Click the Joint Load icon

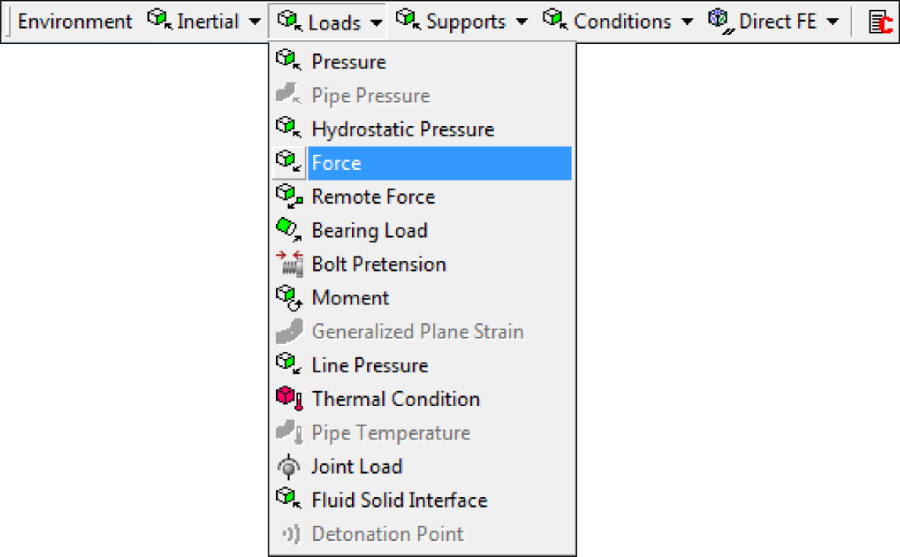pyautogui.click(x=289, y=466)
